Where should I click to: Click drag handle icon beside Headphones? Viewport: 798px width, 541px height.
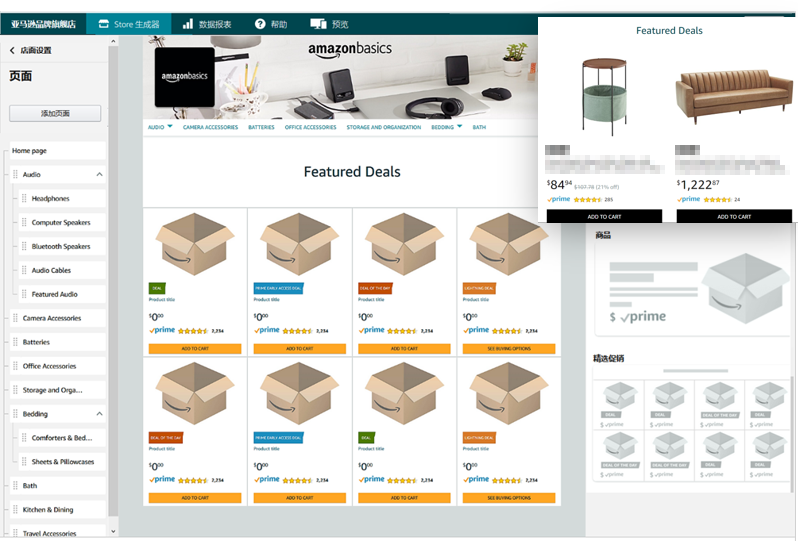[24, 198]
